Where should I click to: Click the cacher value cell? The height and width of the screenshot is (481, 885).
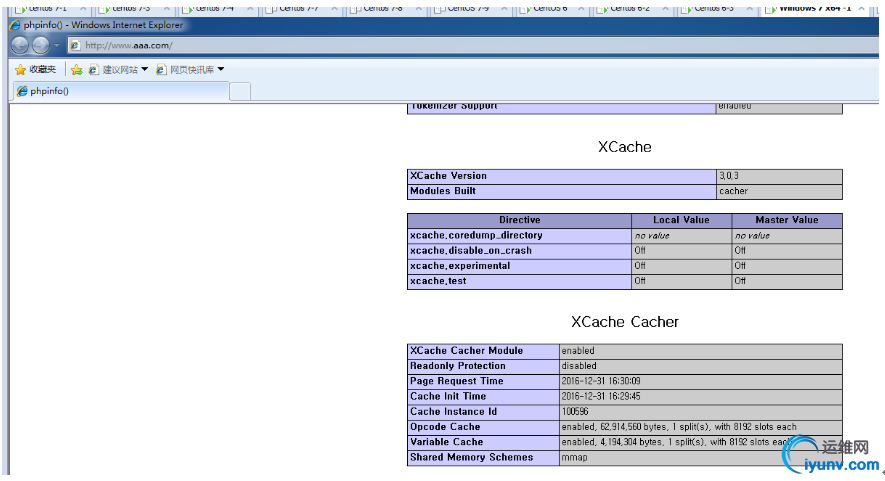(779, 191)
